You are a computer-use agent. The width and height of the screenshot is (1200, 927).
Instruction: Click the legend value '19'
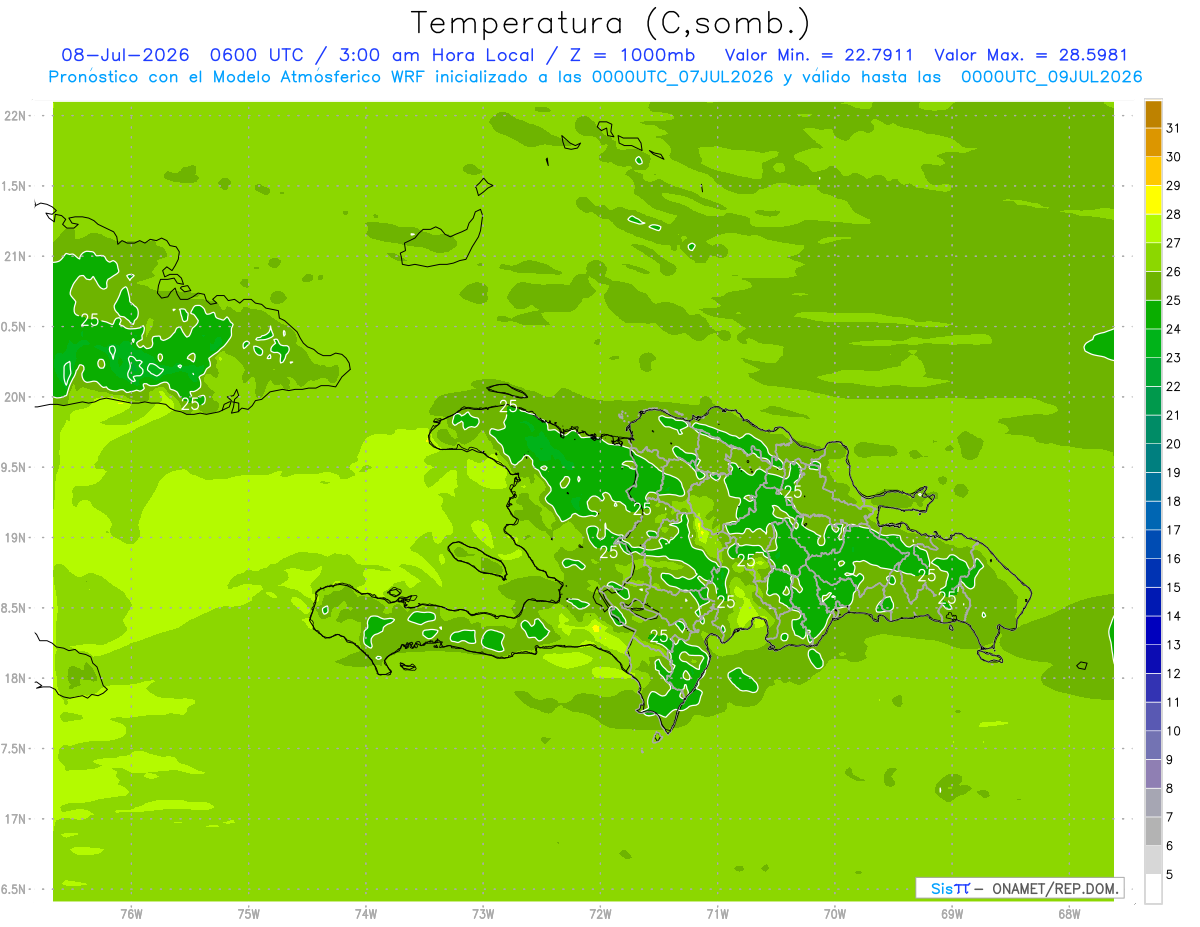point(1174,472)
